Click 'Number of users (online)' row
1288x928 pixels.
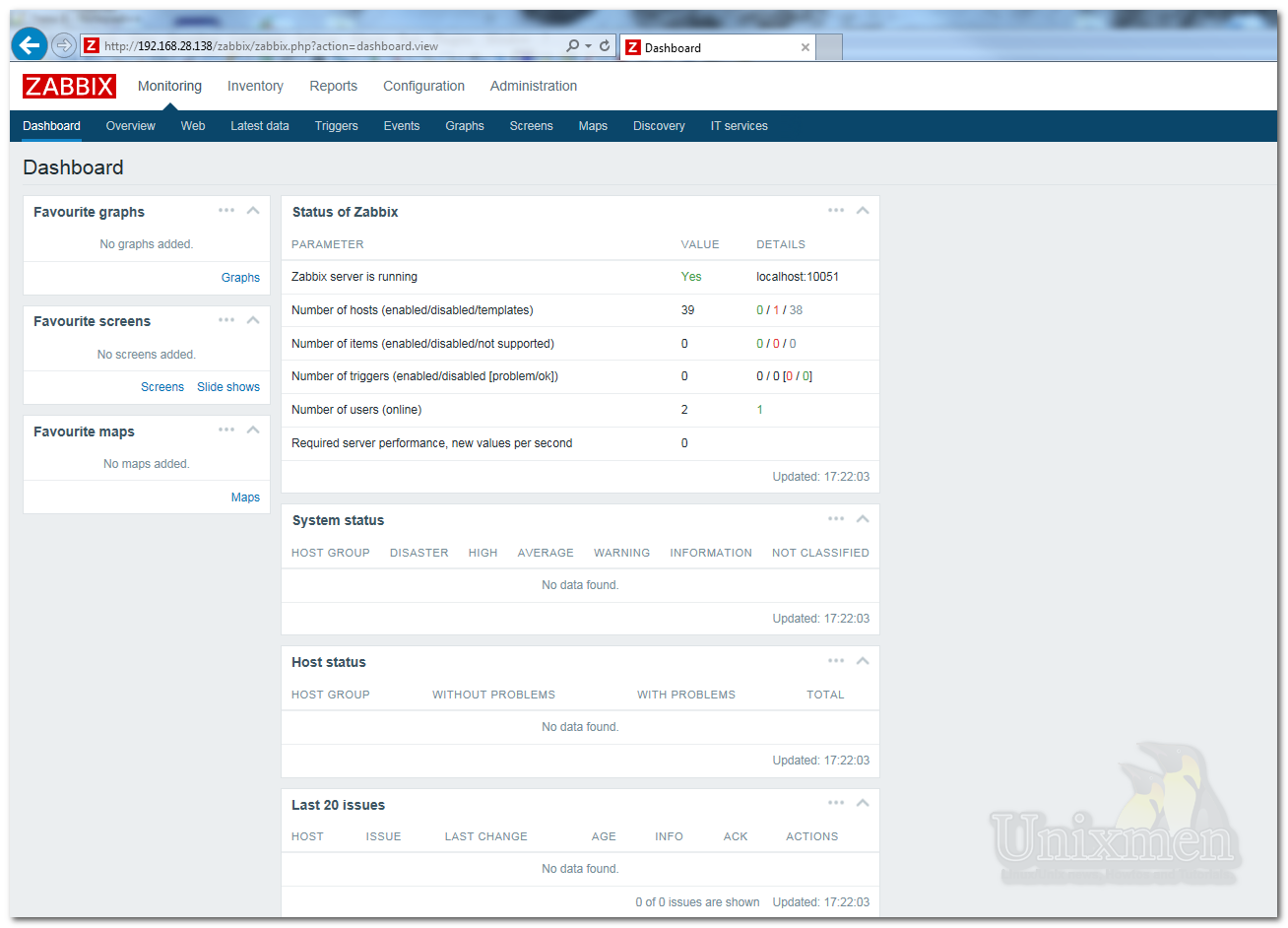pos(580,410)
